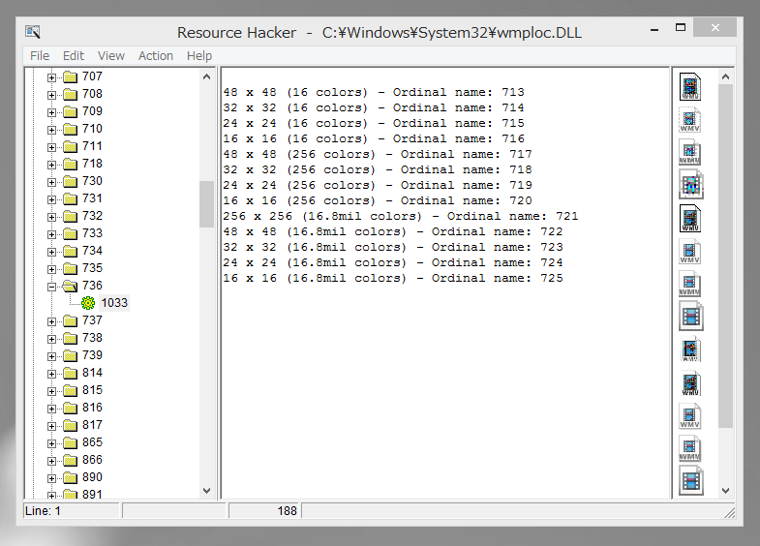Expand the 707 folder node
760x546 pixels.
[51, 78]
